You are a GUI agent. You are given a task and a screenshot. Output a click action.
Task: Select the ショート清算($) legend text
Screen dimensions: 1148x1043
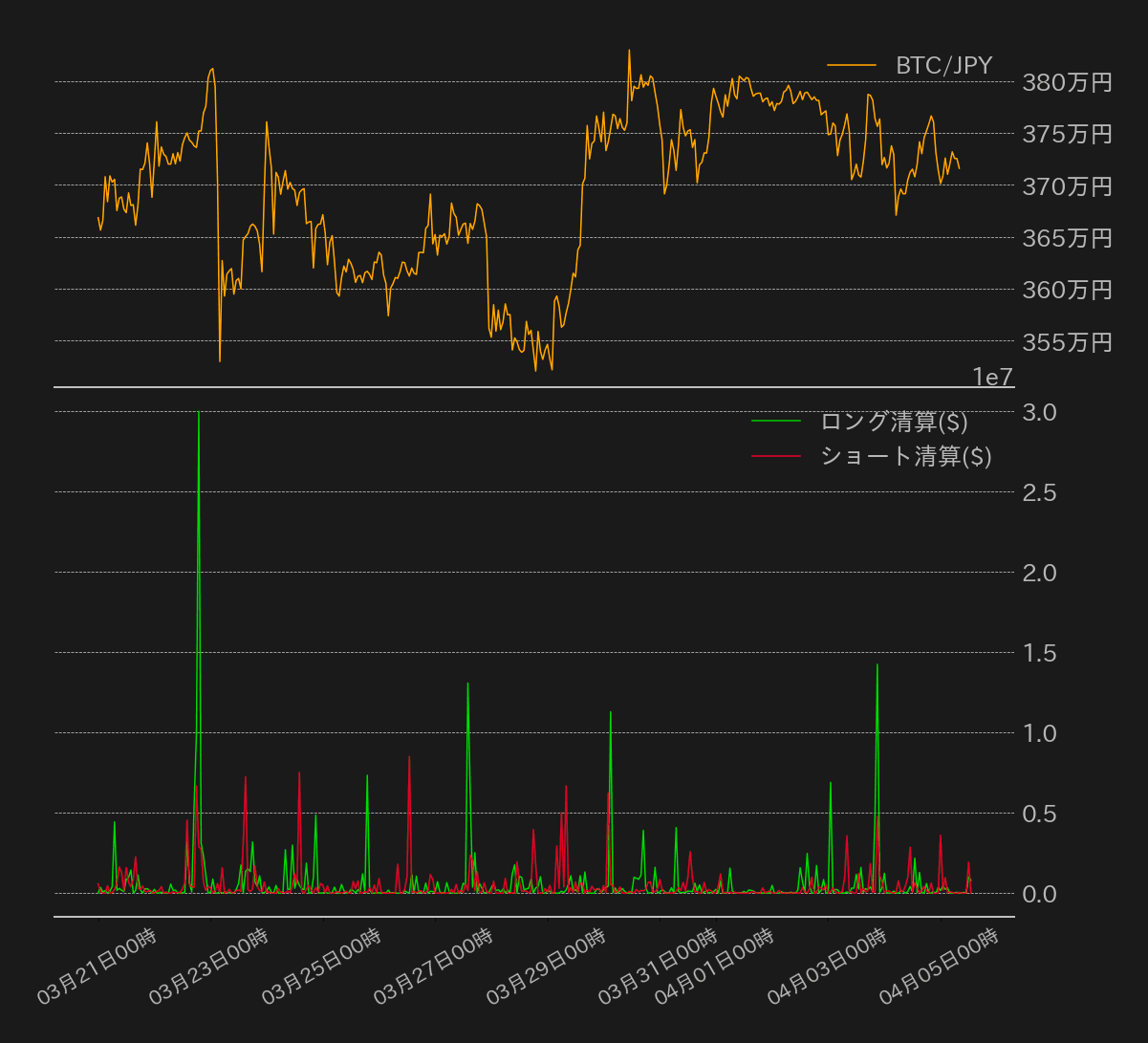tap(905, 456)
